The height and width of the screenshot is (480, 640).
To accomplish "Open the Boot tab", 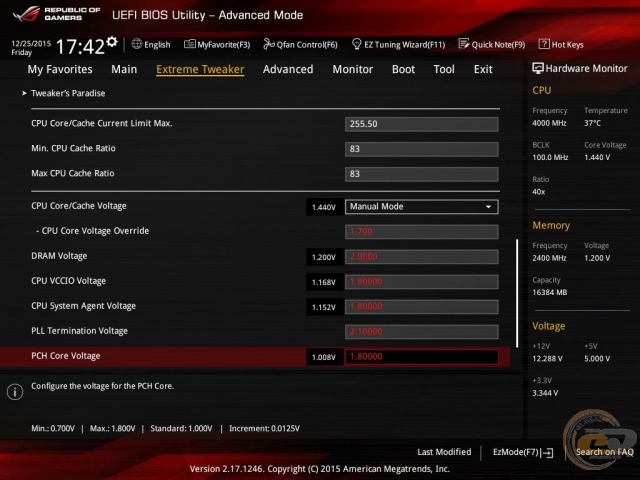I will click(403, 69).
